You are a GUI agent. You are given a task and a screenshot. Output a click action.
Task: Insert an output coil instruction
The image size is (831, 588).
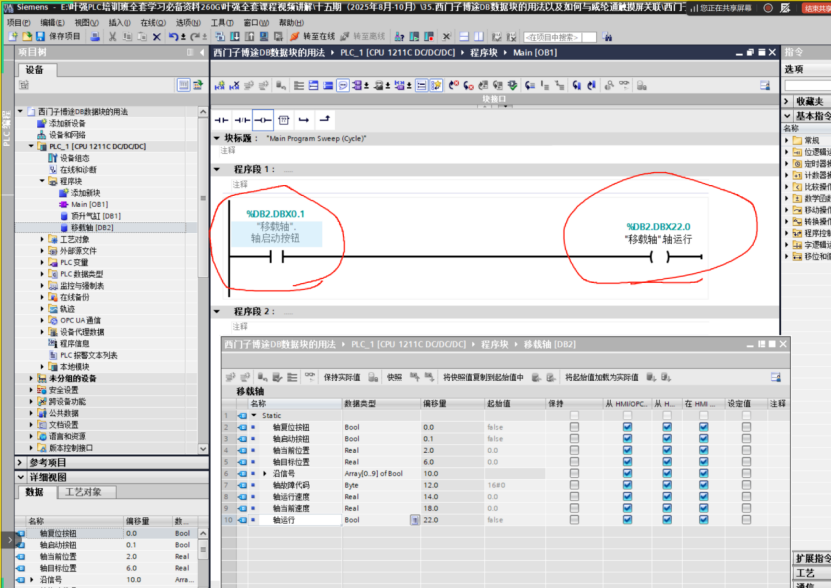(263, 120)
